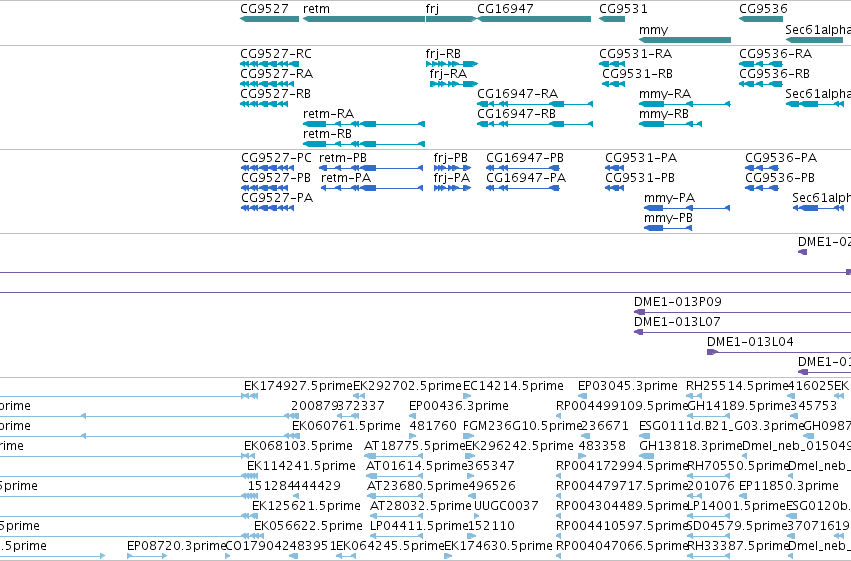Click the CG16947-RB transcript label
Image resolution: width=851 pixels, height=561 pixels.
pos(517,114)
